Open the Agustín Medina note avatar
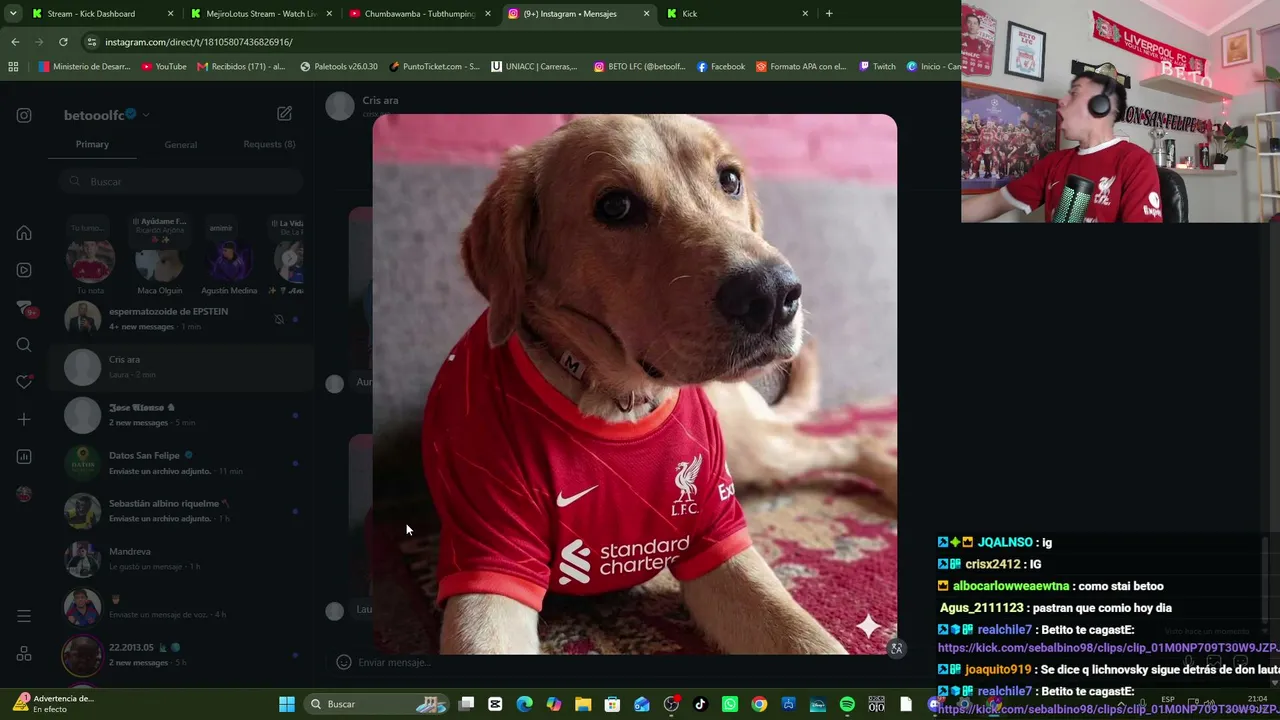 229,262
